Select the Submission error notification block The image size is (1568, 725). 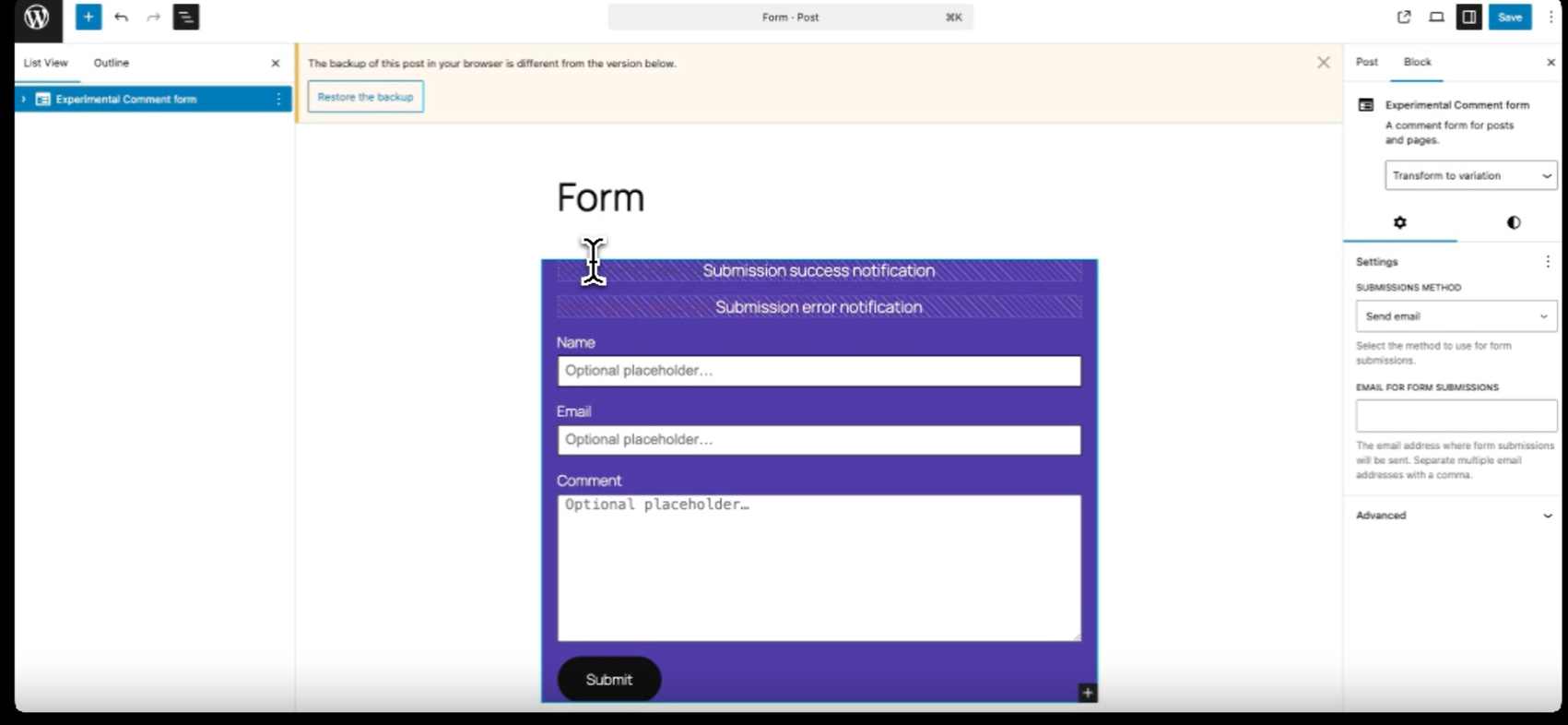819,307
